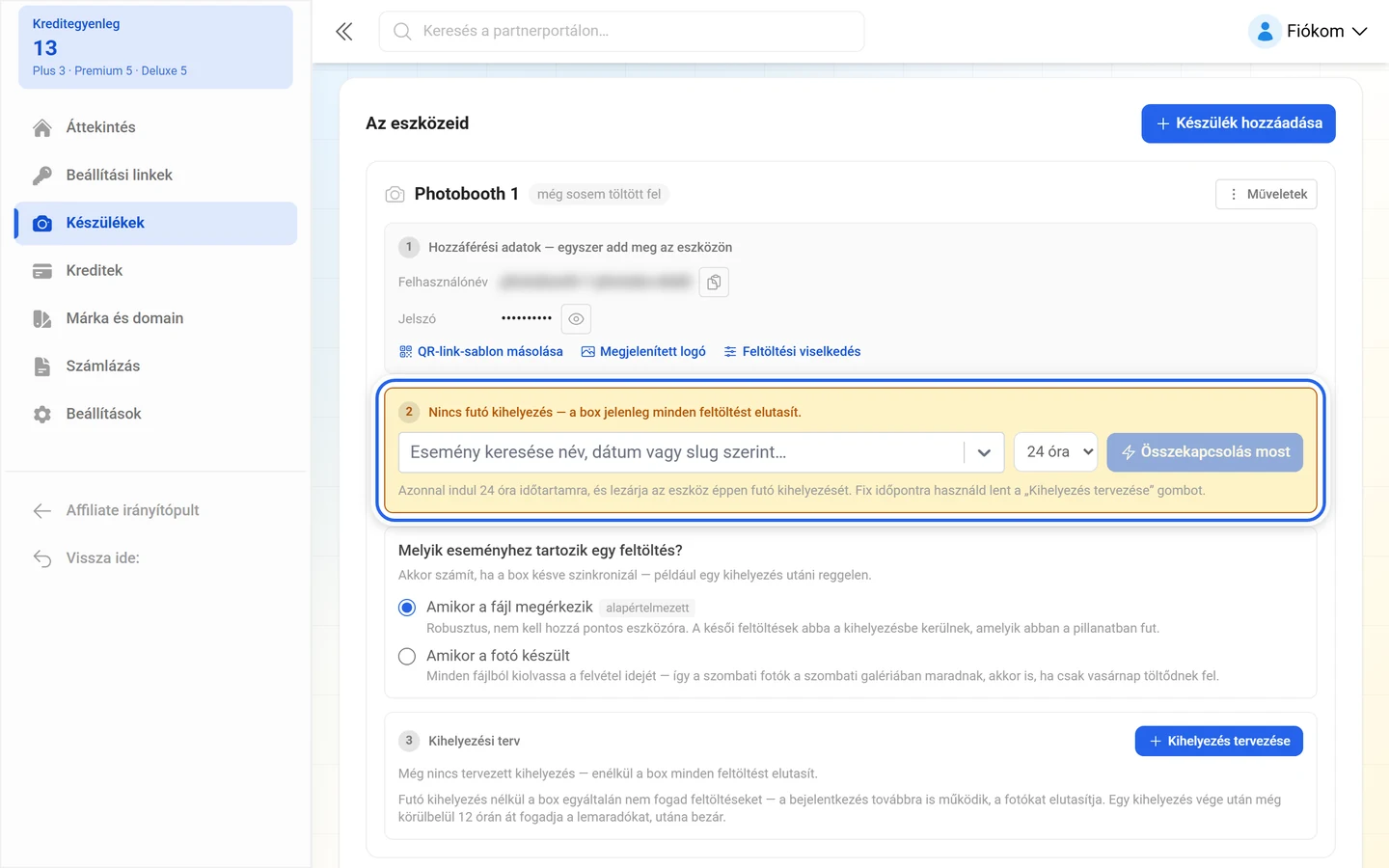Click the document icon for Számlázás
Image resolution: width=1389 pixels, height=868 pixels.
42,366
